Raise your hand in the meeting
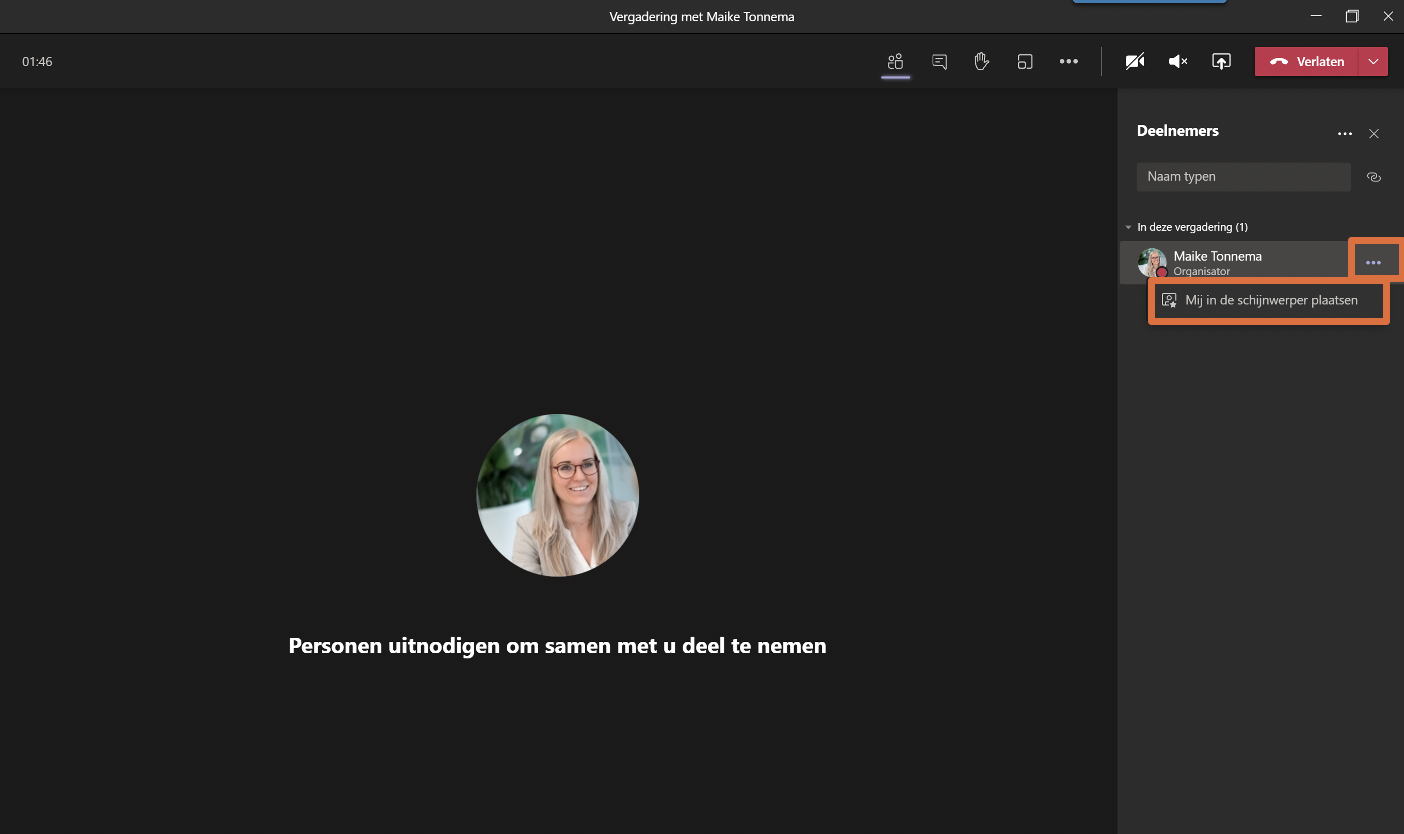Viewport: 1404px width, 834px height. [x=982, y=62]
